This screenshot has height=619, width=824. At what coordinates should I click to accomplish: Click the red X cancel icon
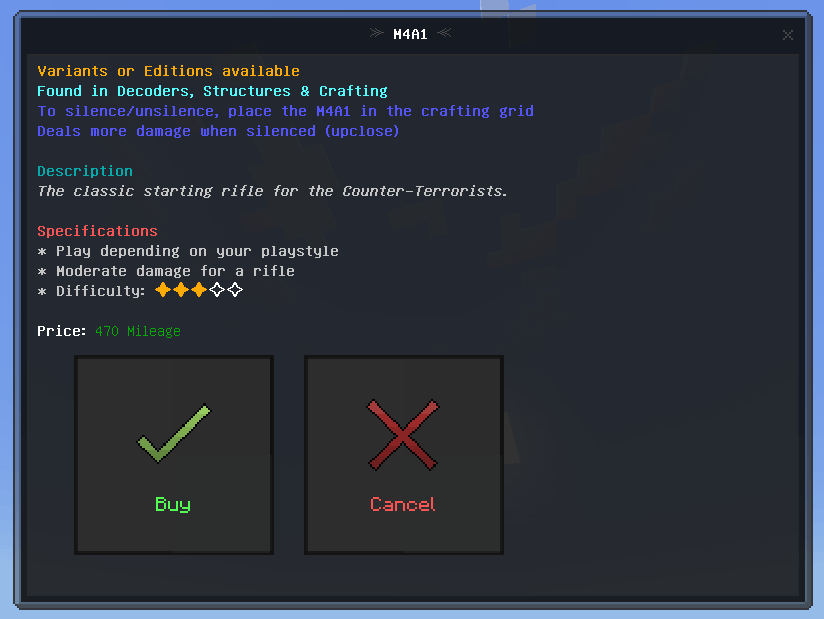coord(403,435)
